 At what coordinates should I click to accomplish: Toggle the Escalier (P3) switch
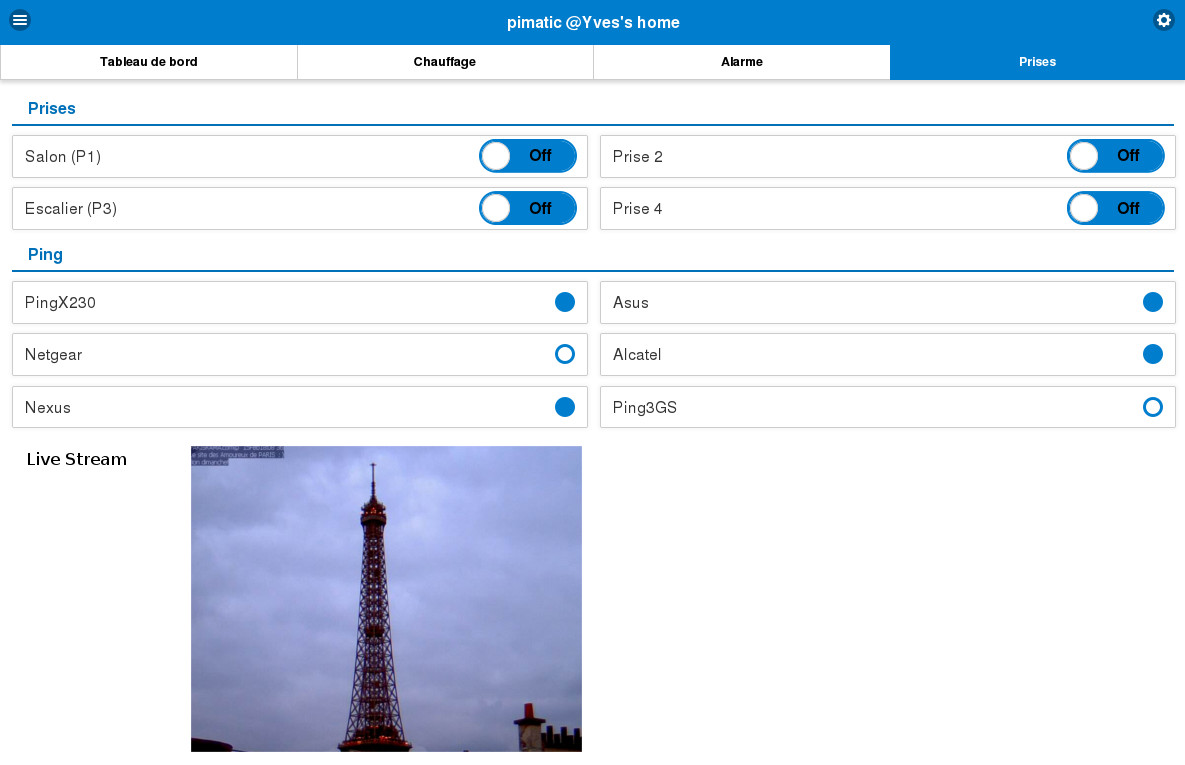pyautogui.click(x=528, y=208)
